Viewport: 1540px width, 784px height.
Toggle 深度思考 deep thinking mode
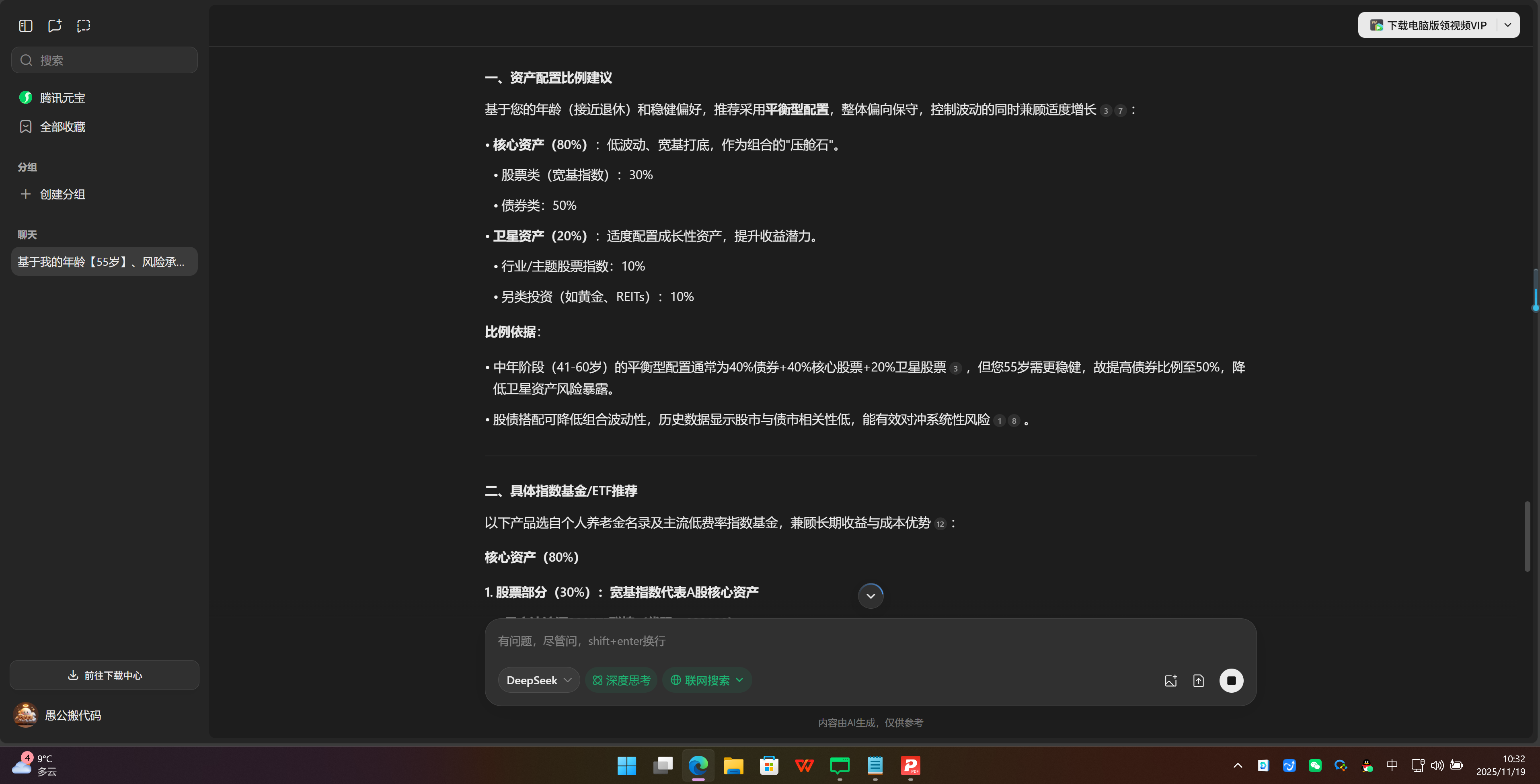tap(620, 679)
